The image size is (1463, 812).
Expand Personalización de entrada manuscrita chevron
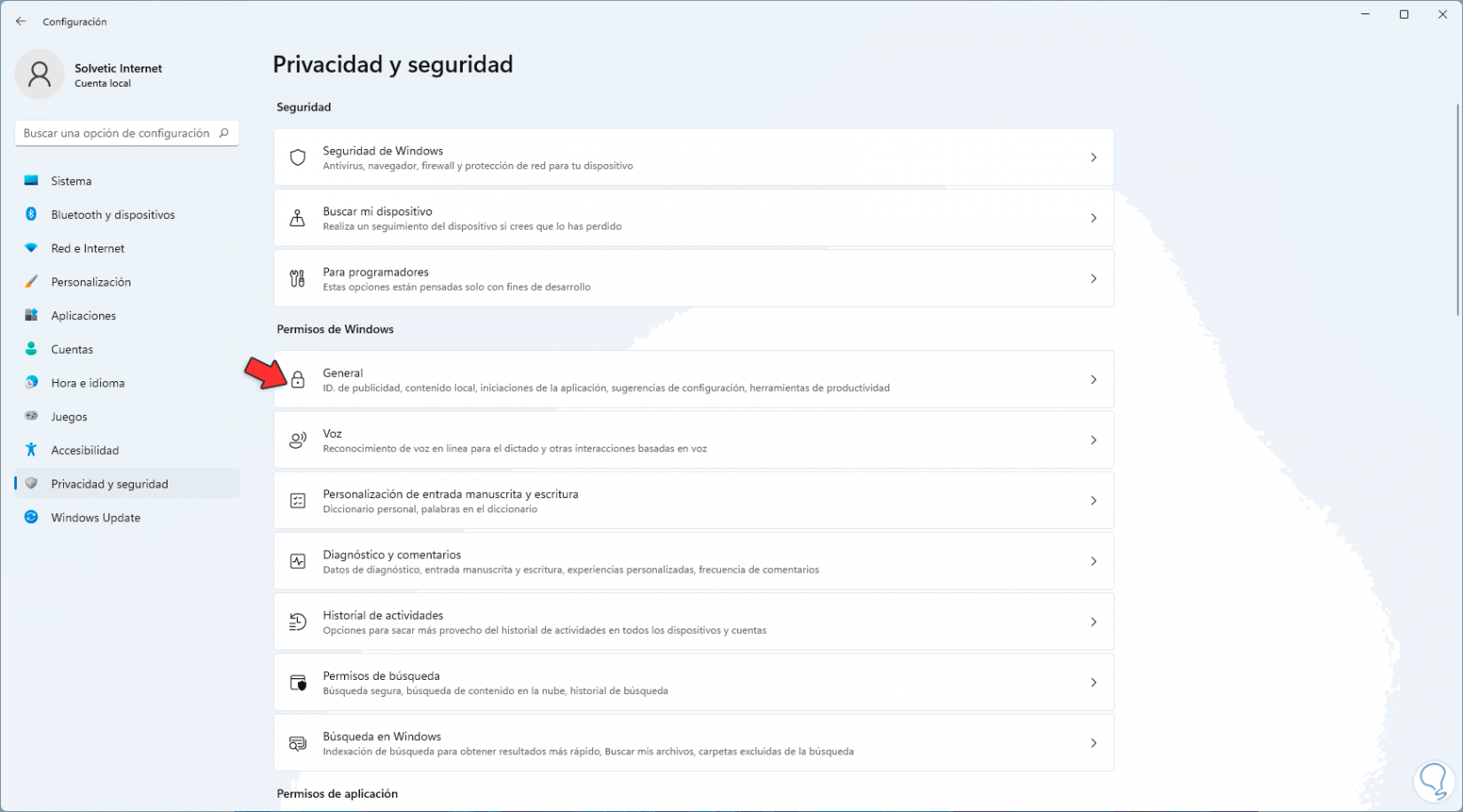coord(1093,501)
